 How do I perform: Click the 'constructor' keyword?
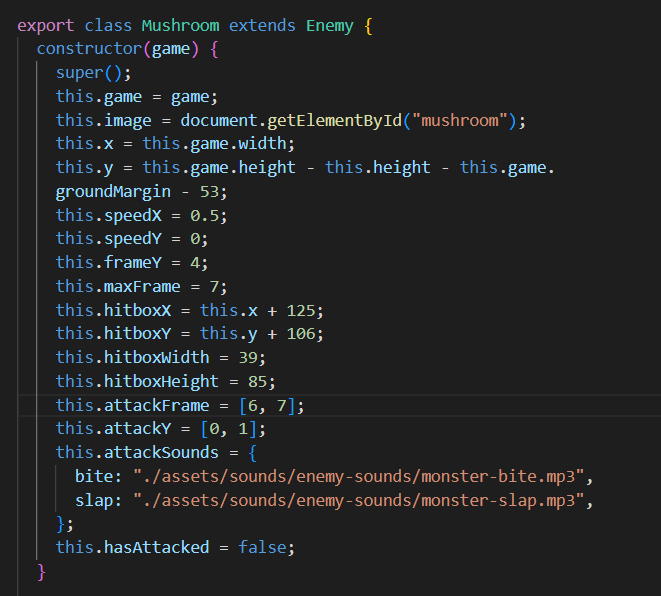(x=89, y=49)
